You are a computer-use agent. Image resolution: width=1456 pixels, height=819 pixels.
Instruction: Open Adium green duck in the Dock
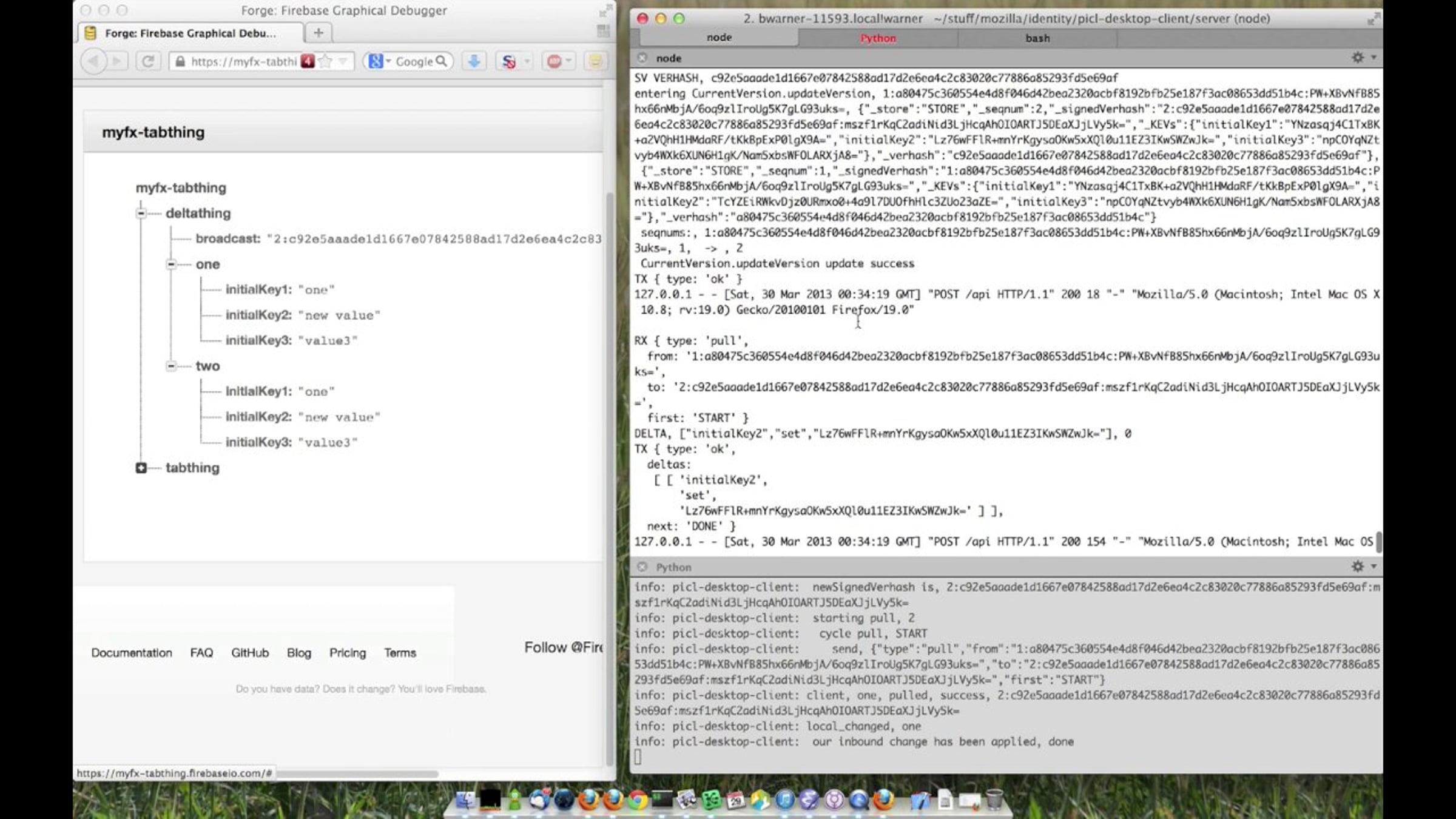(x=514, y=800)
